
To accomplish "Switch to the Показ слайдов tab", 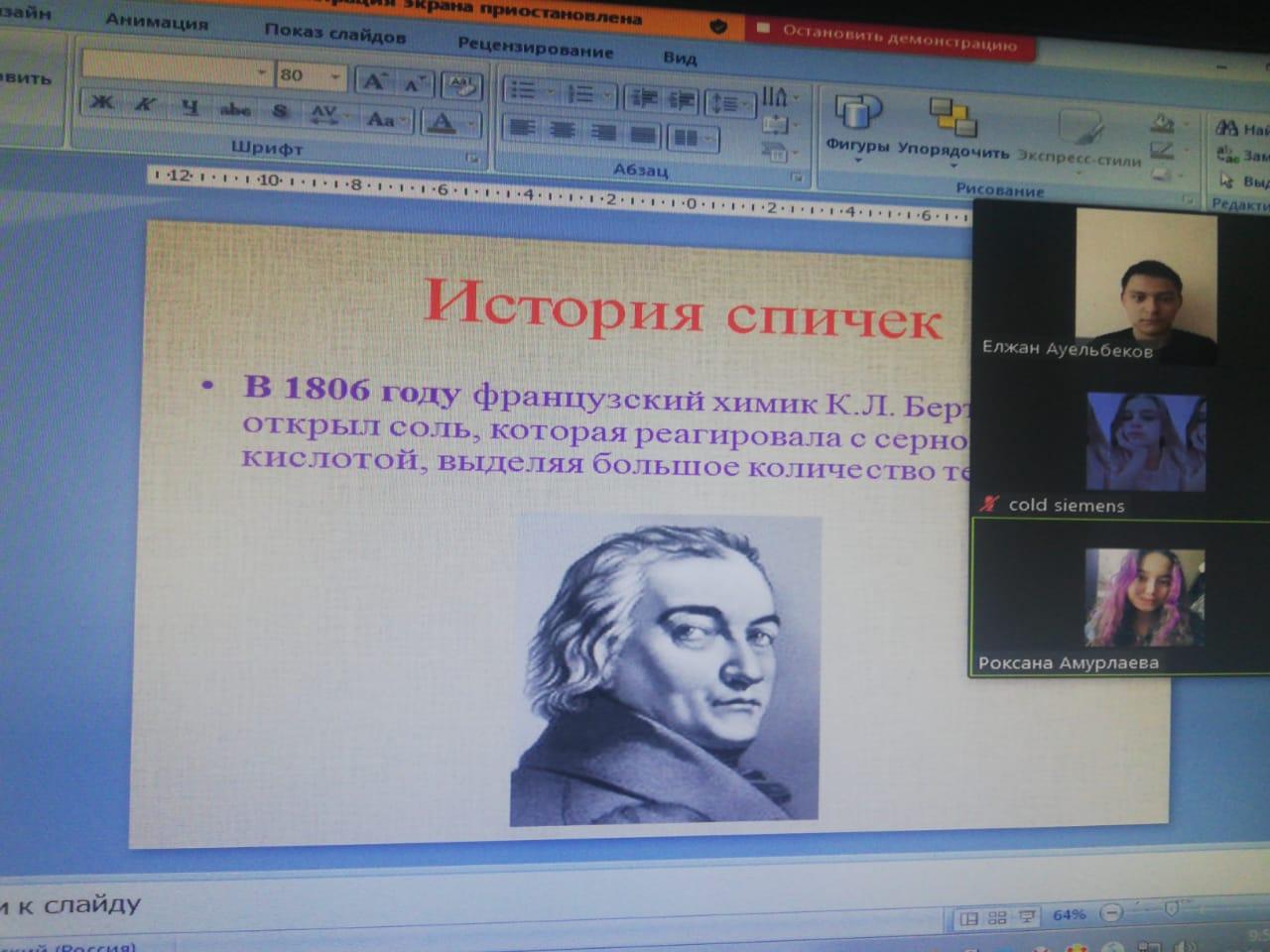I will [x=334, y=34].
